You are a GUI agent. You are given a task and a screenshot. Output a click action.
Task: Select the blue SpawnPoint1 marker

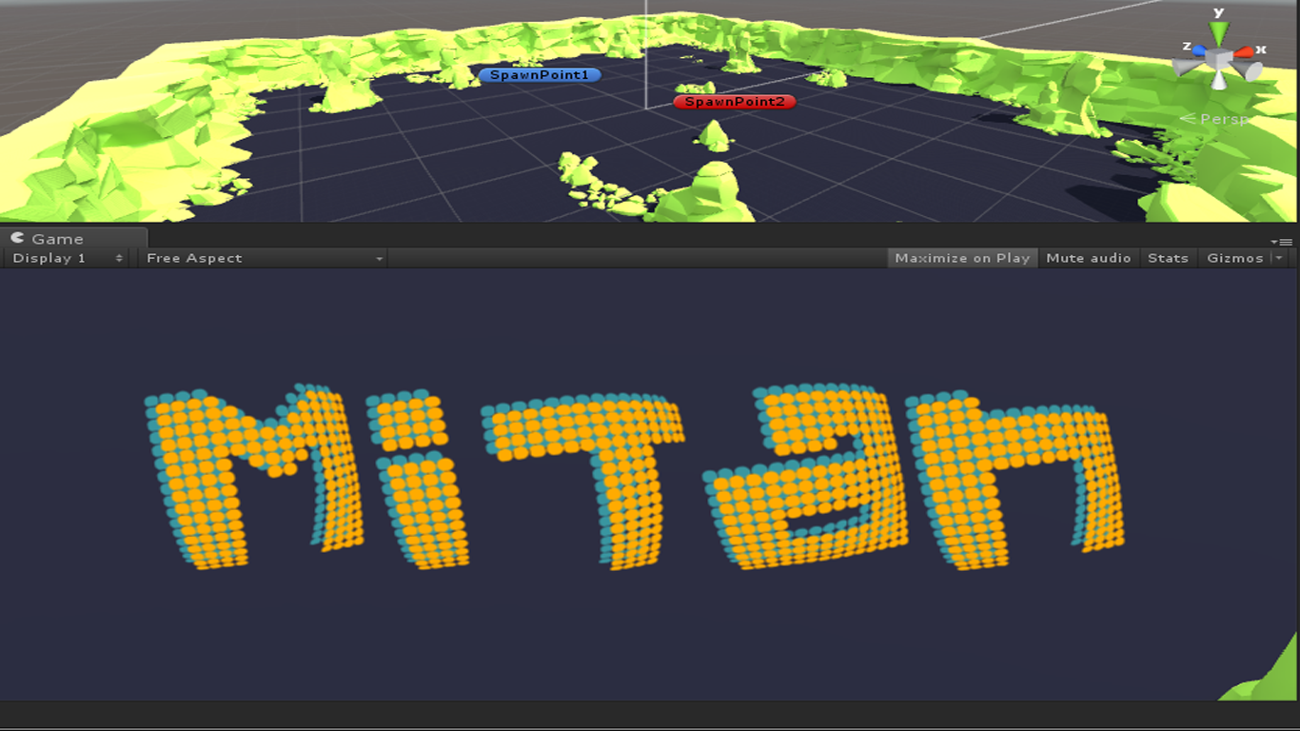click(539, 75)
